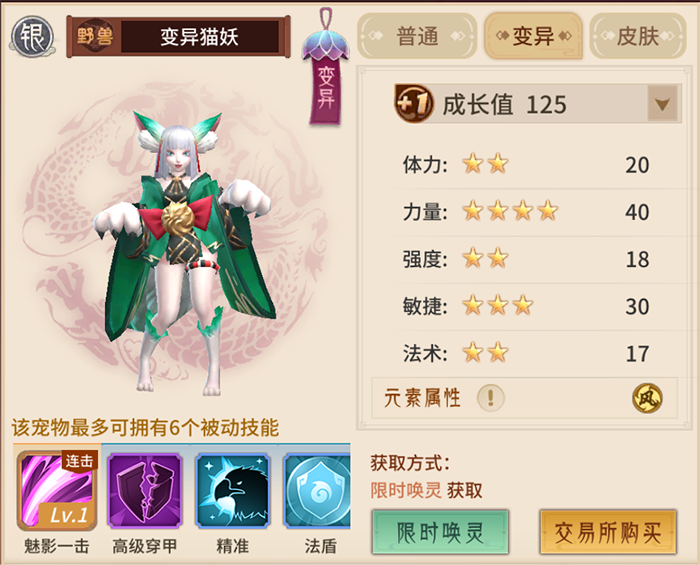700x565 pixels.
Task: Open the 高级穿甲 broken shield skill
Action: (145, 491)
